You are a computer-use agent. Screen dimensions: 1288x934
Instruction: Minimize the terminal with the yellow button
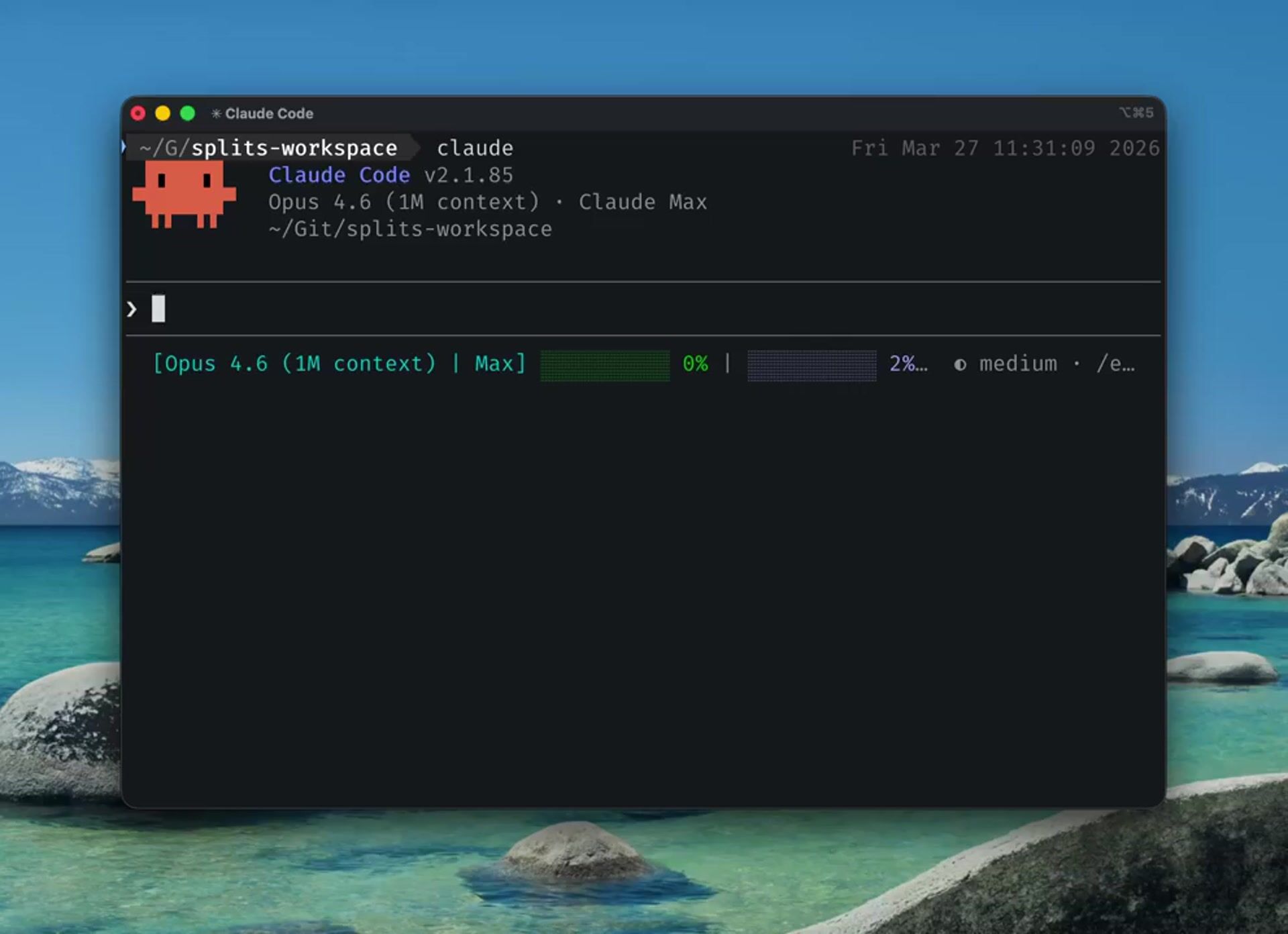click(163, 113)
